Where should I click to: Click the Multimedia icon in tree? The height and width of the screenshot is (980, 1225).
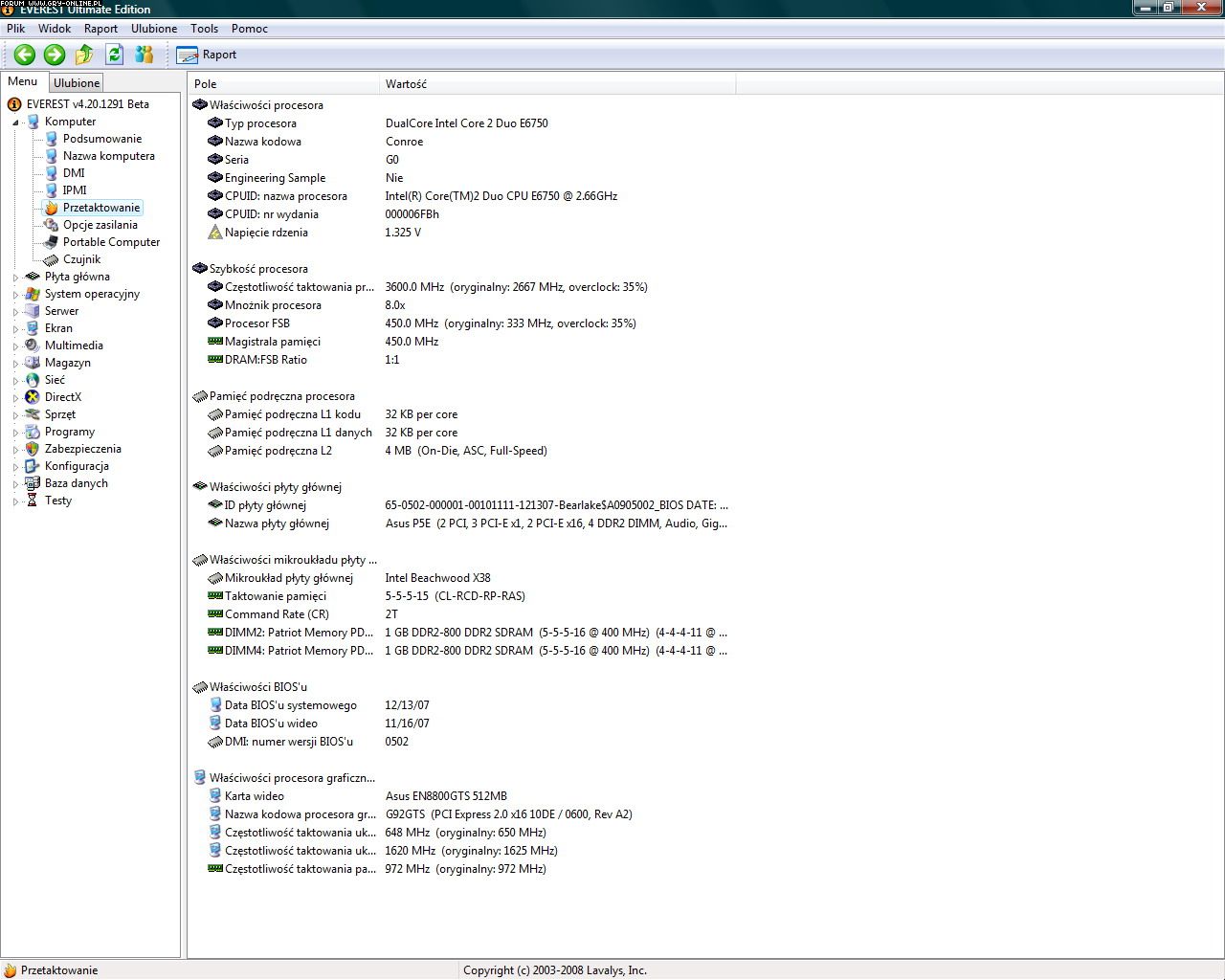33,345
